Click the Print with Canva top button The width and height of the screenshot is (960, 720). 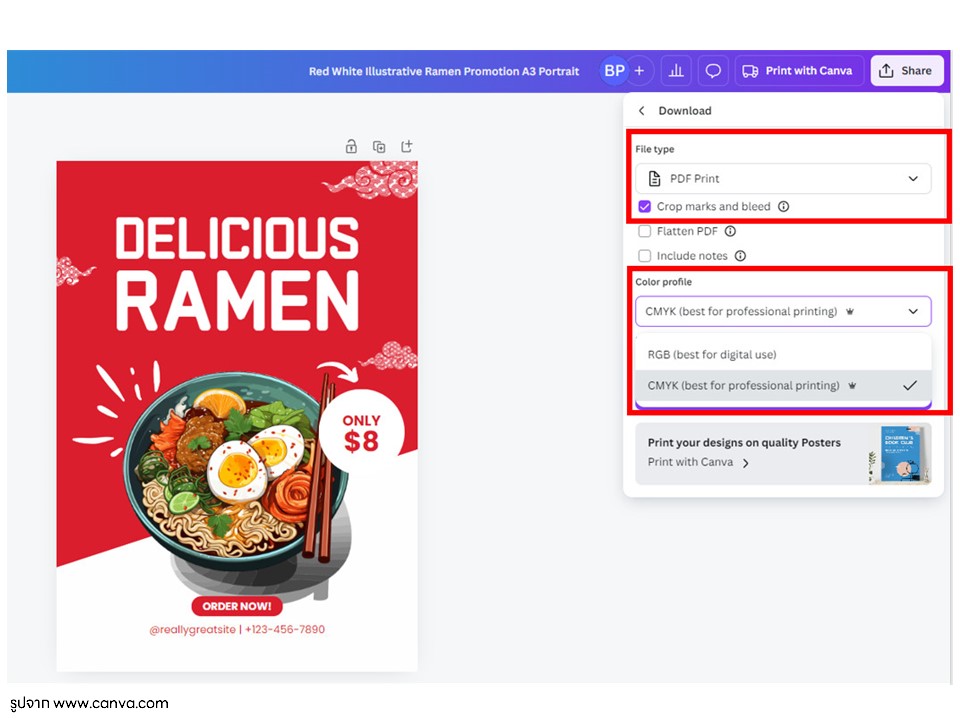pos(798,71)
